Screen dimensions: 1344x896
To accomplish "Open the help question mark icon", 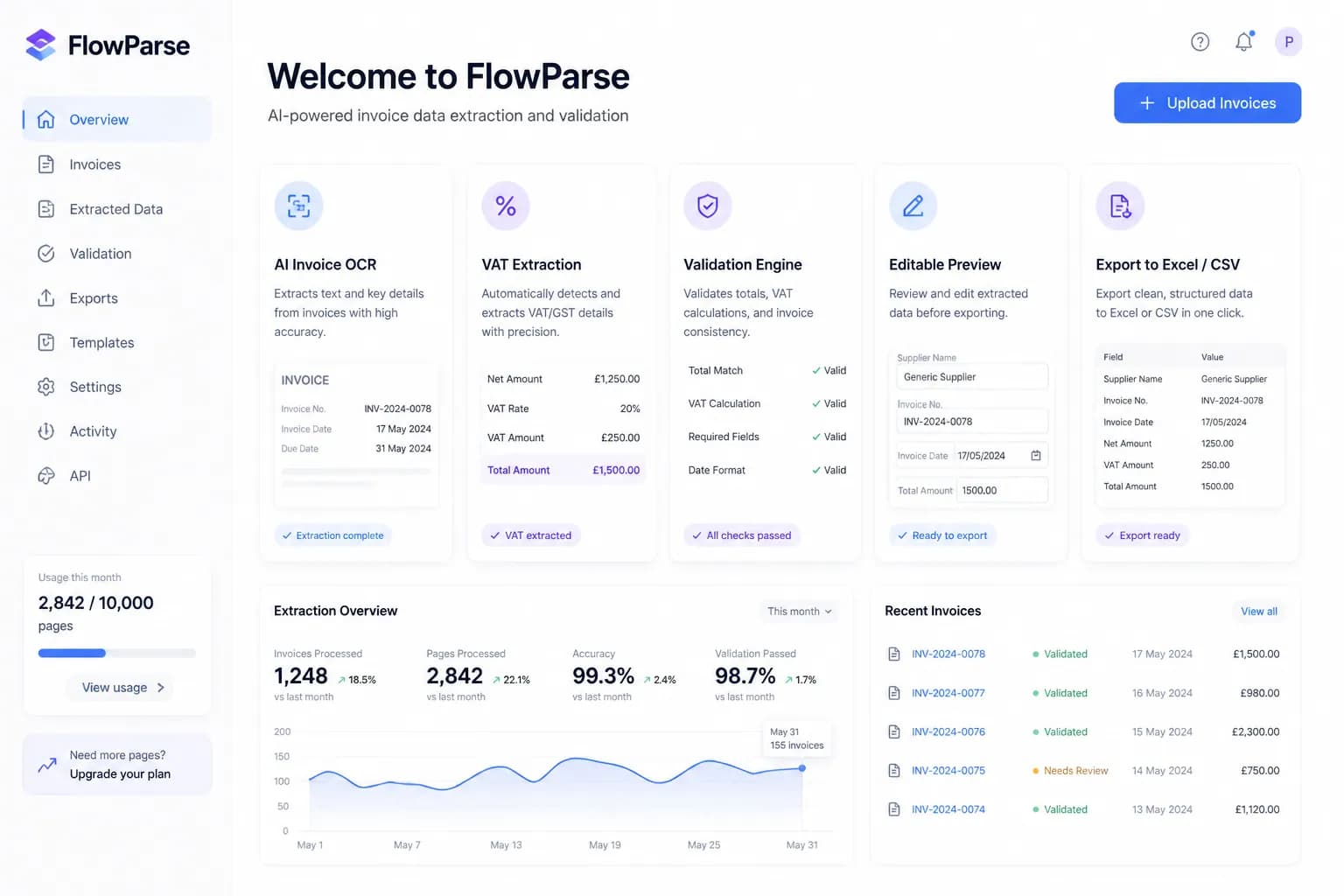I will tap(1200, 41).
